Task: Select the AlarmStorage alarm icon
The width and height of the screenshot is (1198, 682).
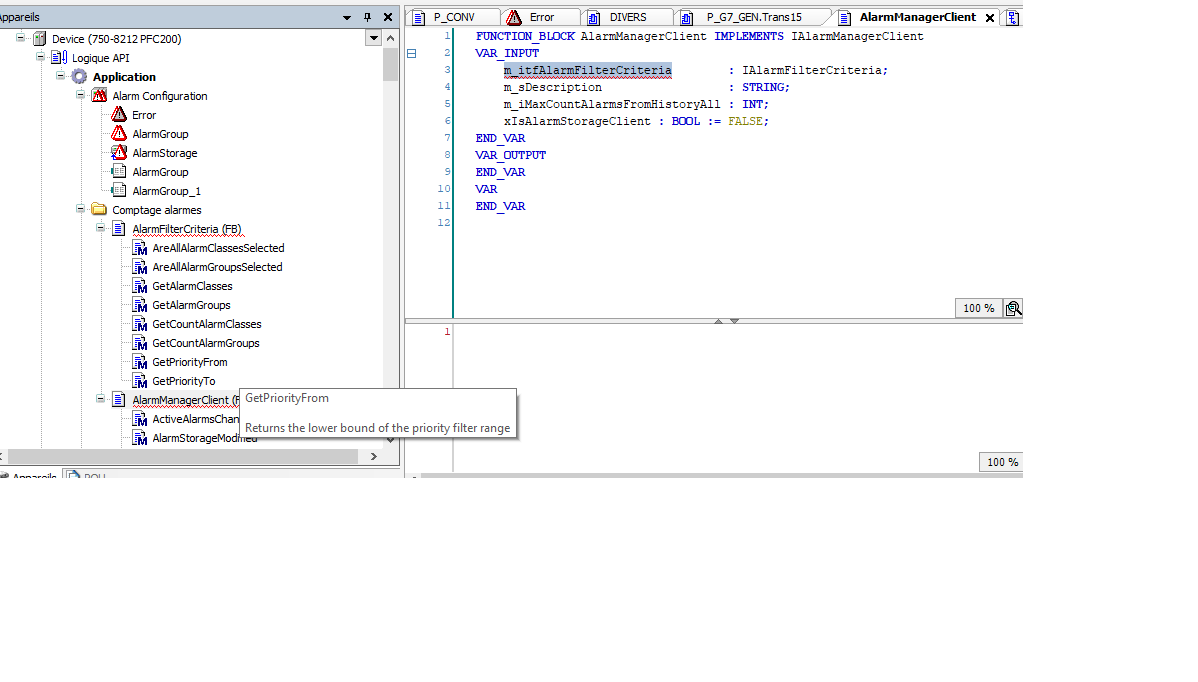Action: (119, 153)
